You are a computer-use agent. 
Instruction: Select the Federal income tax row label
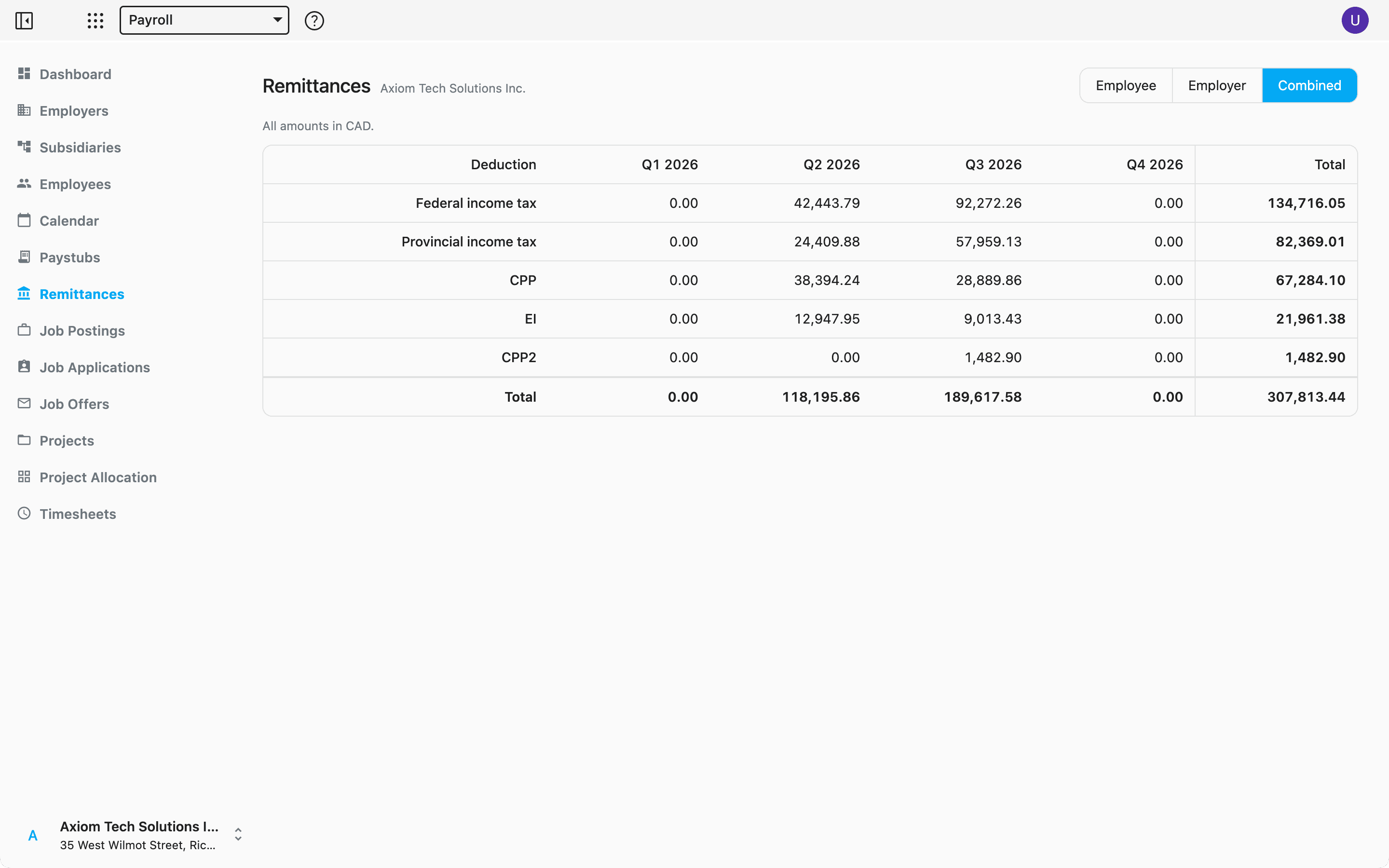pos(476,203)
